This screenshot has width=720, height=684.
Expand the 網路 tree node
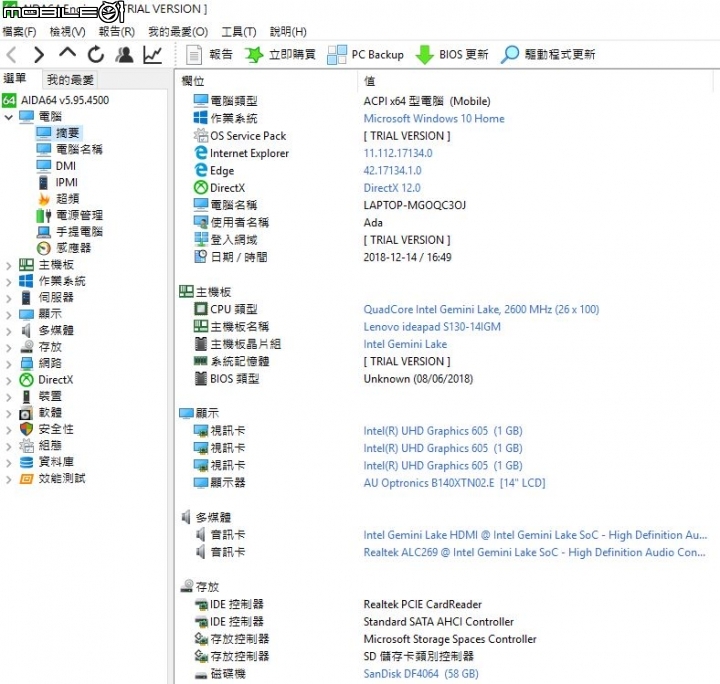click(x=8, y=364)
